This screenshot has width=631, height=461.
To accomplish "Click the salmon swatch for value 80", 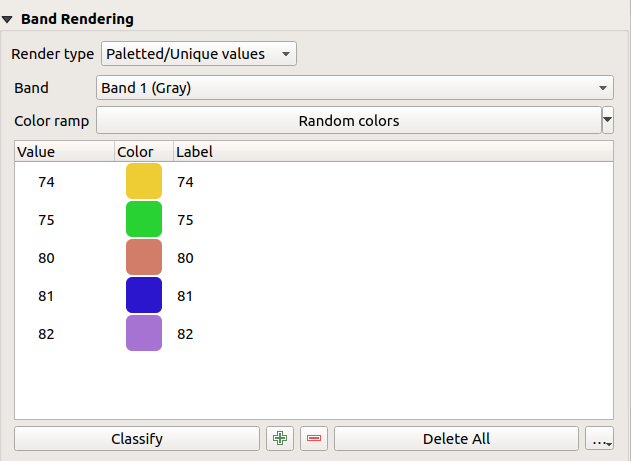I will (144, 257).
